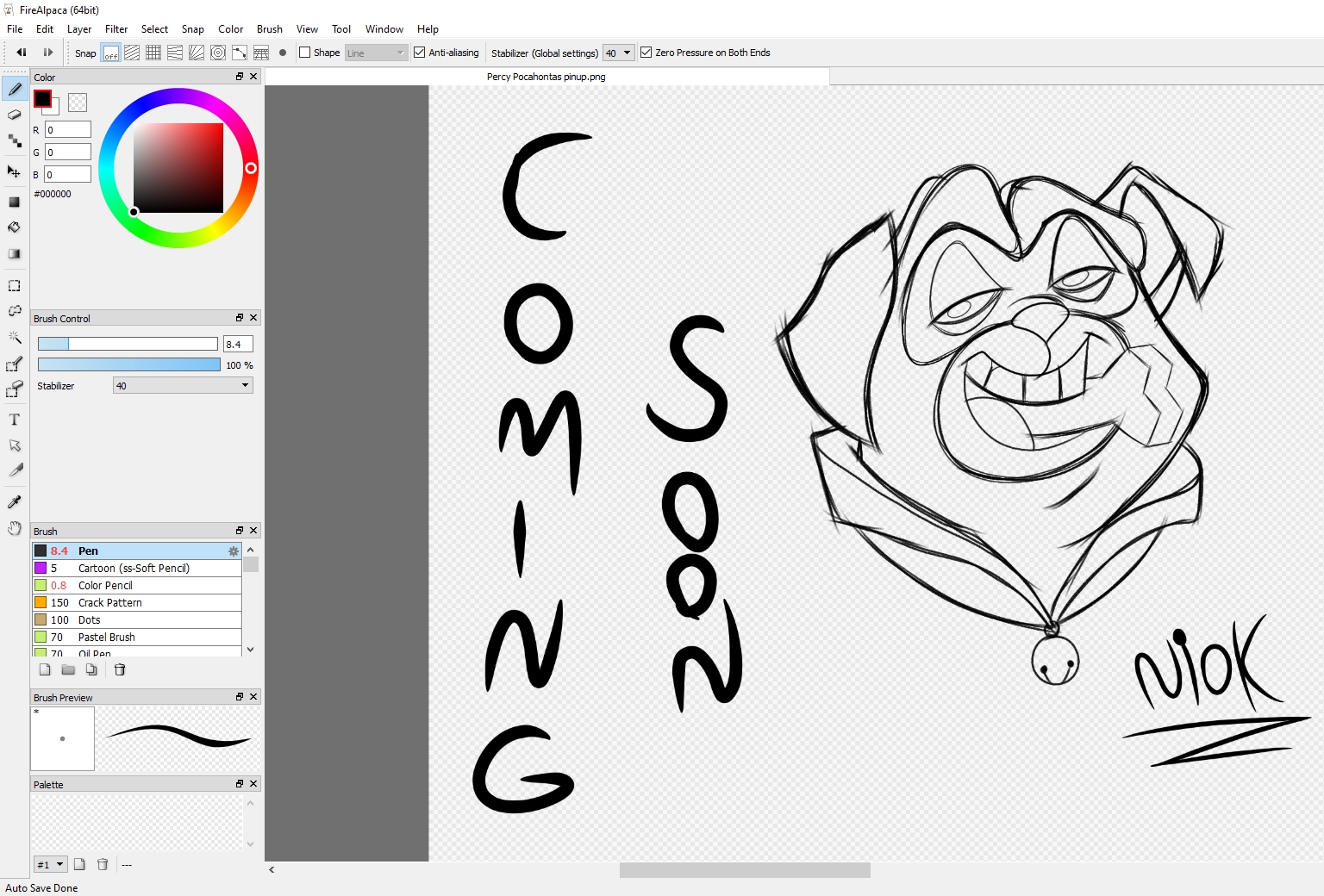Click the brush size value field
Image resolution: width=1324 pixels, height=896 pixels.
point(238,344)
